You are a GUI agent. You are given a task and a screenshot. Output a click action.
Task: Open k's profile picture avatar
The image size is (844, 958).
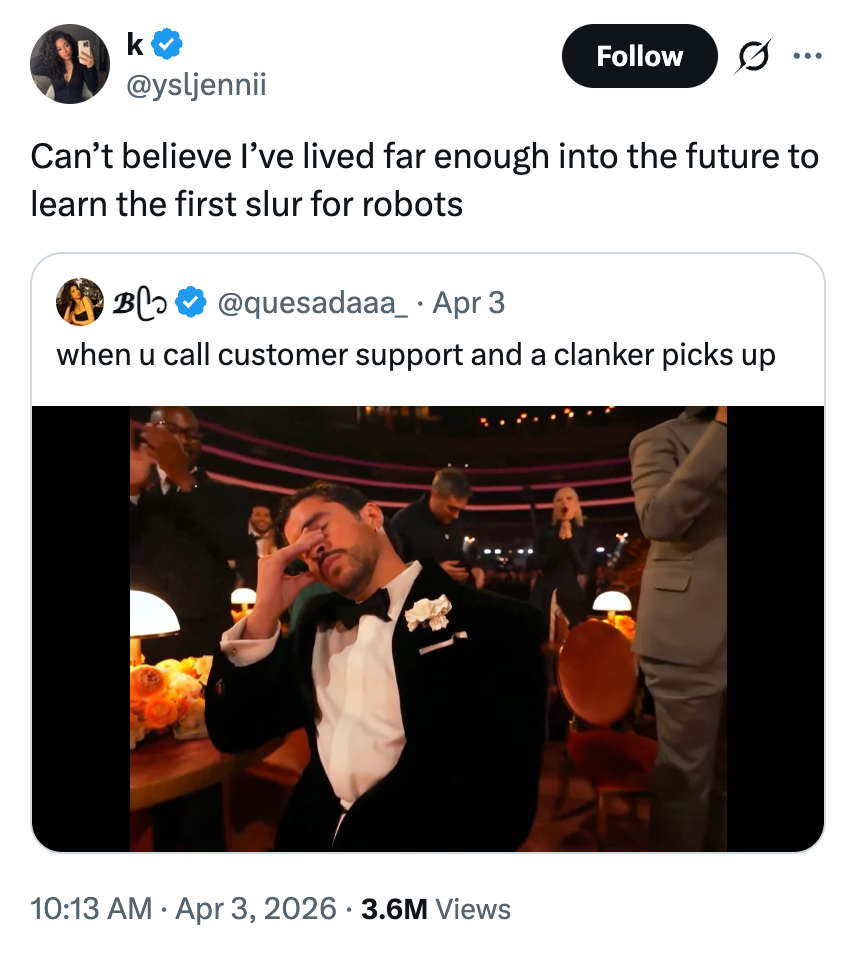[70, 64]
